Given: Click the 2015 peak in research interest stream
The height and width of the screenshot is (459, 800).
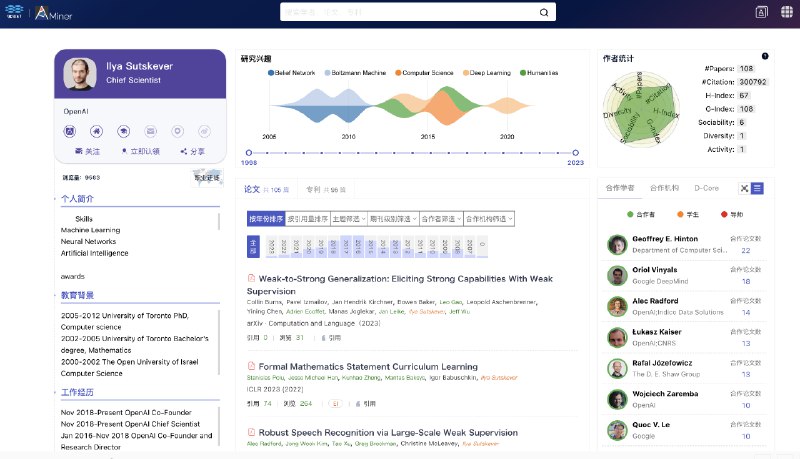Looking at the screenshot, I should point(447,106).
